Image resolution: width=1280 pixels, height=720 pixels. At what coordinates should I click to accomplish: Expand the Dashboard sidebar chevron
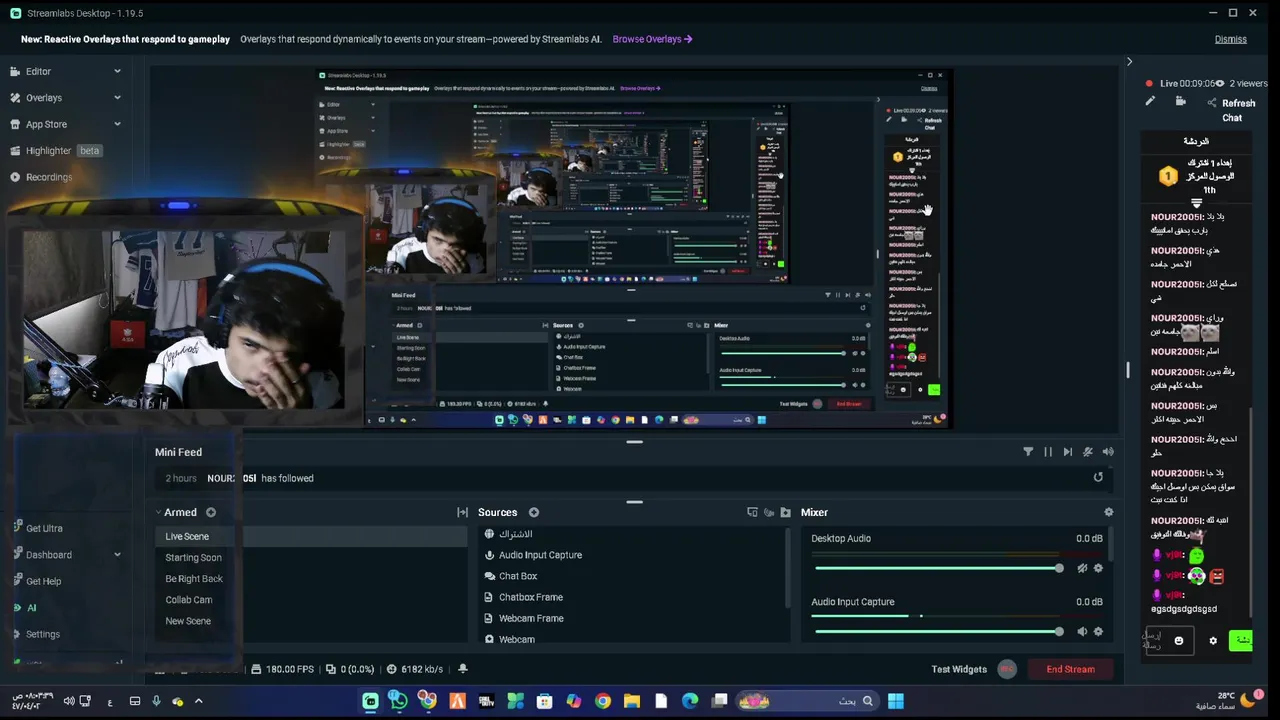pyautogui.click(x=117, y=555)
